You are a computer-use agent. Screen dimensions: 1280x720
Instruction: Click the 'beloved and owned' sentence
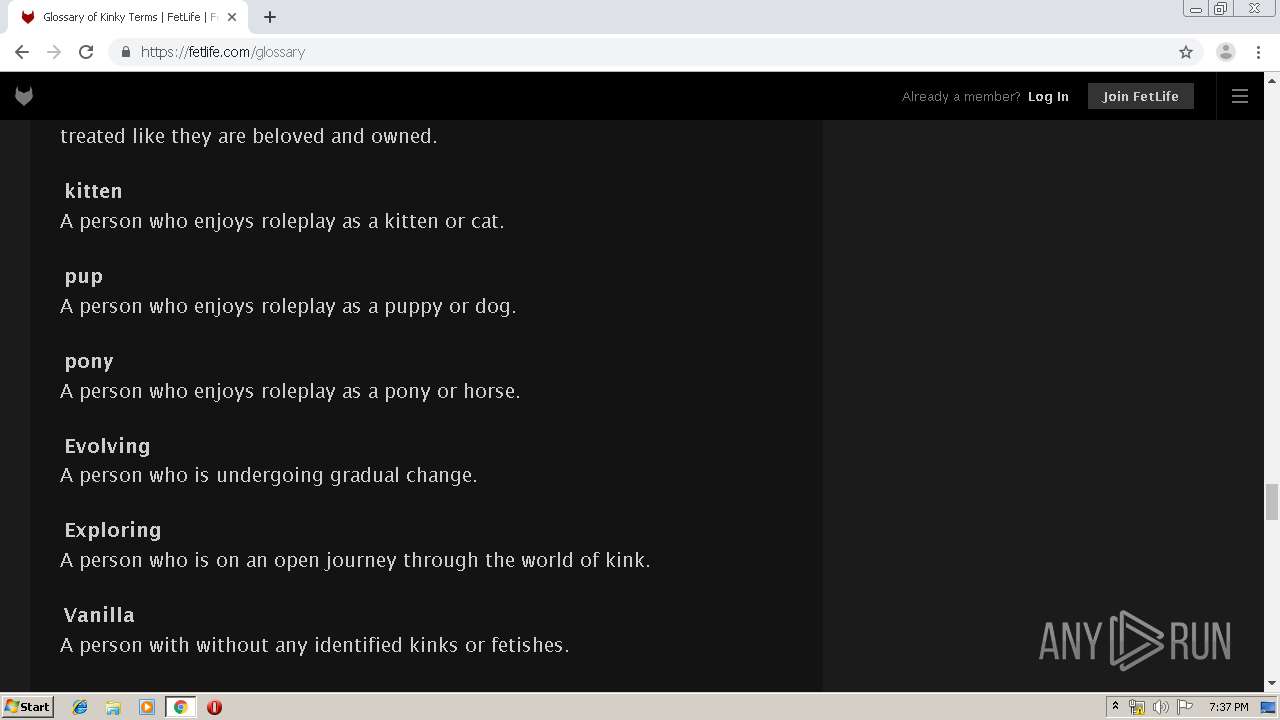click(249, 136)
